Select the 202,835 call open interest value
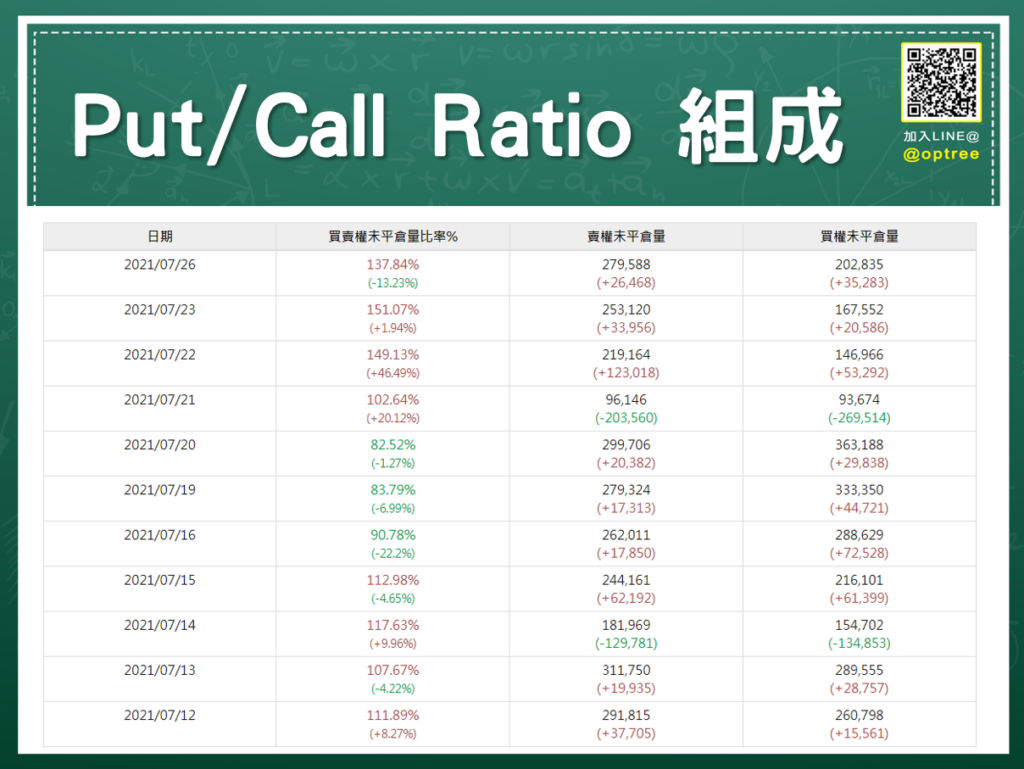 coord(858,264)
